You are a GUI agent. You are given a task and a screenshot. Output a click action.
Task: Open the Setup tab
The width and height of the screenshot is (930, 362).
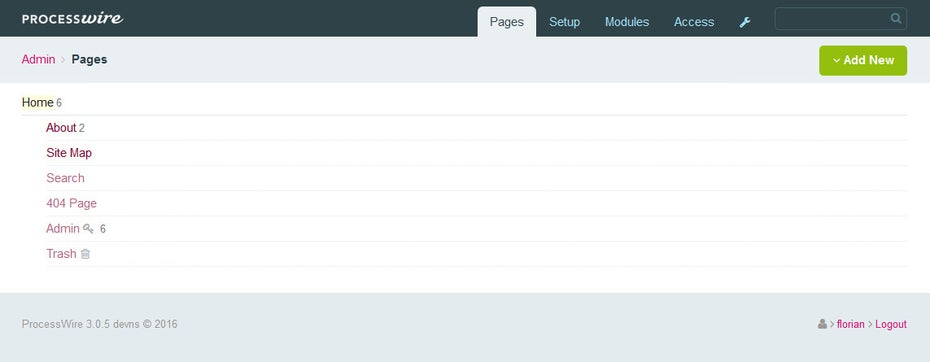(x=565, y=22)
